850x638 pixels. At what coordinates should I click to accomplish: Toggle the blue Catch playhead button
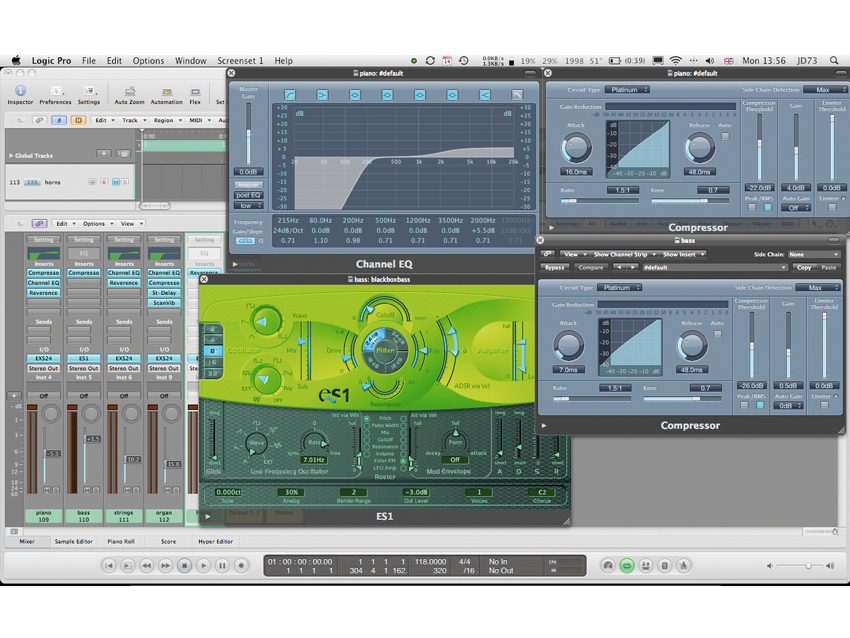59,120
